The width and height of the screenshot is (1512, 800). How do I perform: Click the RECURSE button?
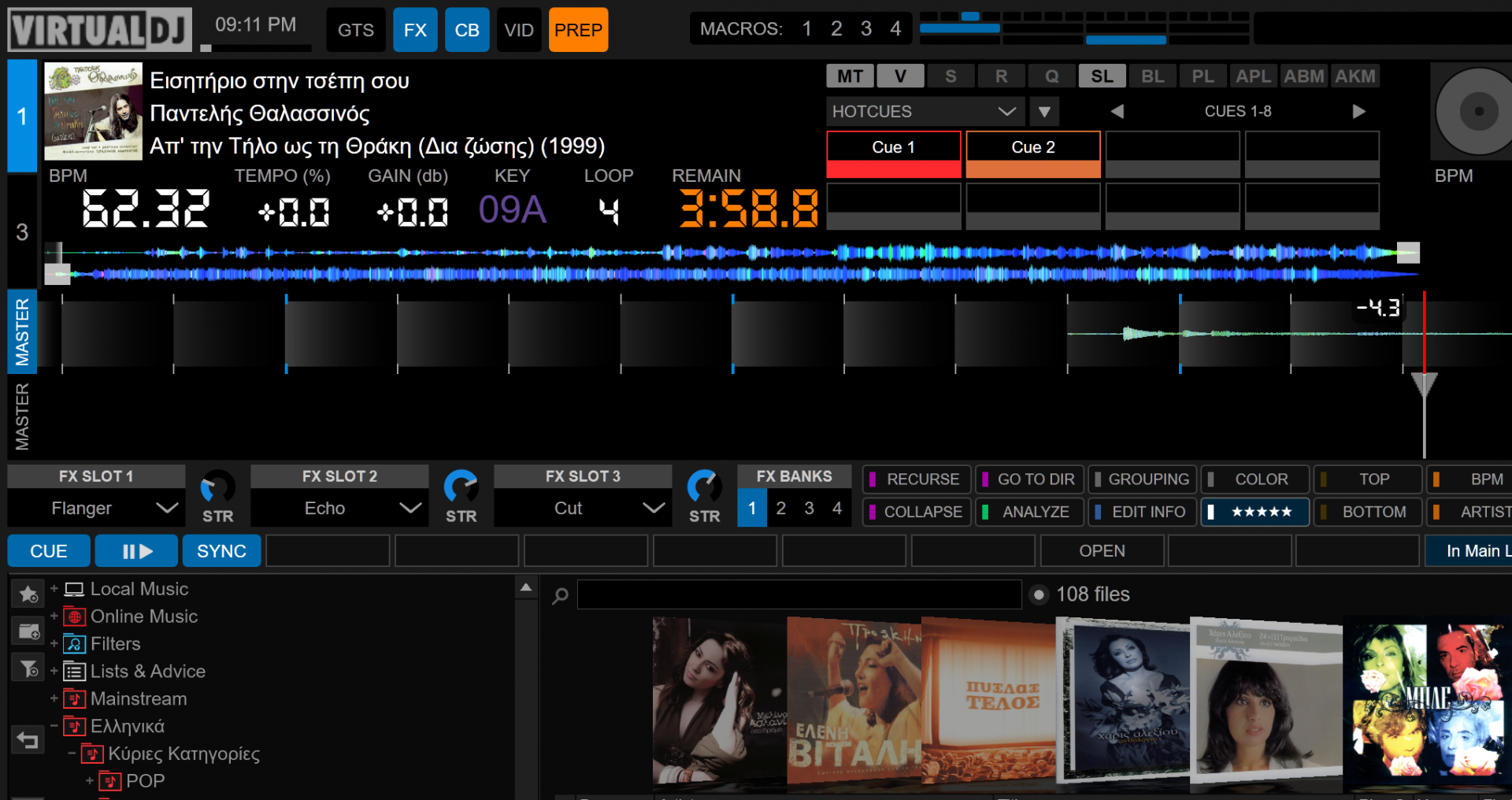coord(917,480)
